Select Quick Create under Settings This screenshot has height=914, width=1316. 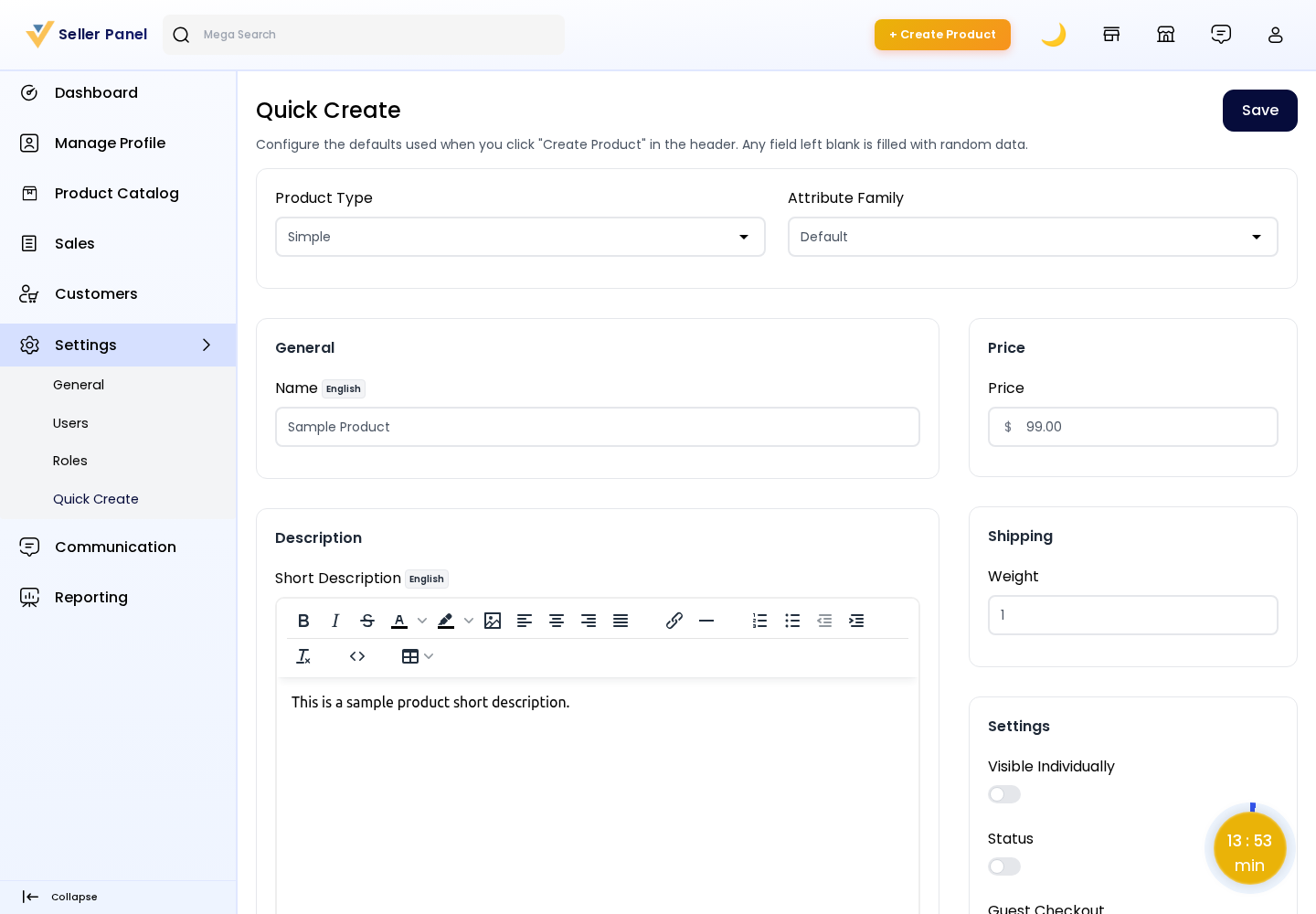pos(96,499)
